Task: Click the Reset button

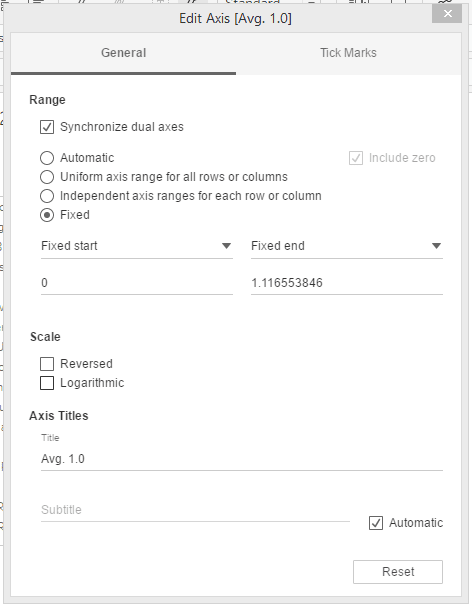Action: click(x=398, y=572)
